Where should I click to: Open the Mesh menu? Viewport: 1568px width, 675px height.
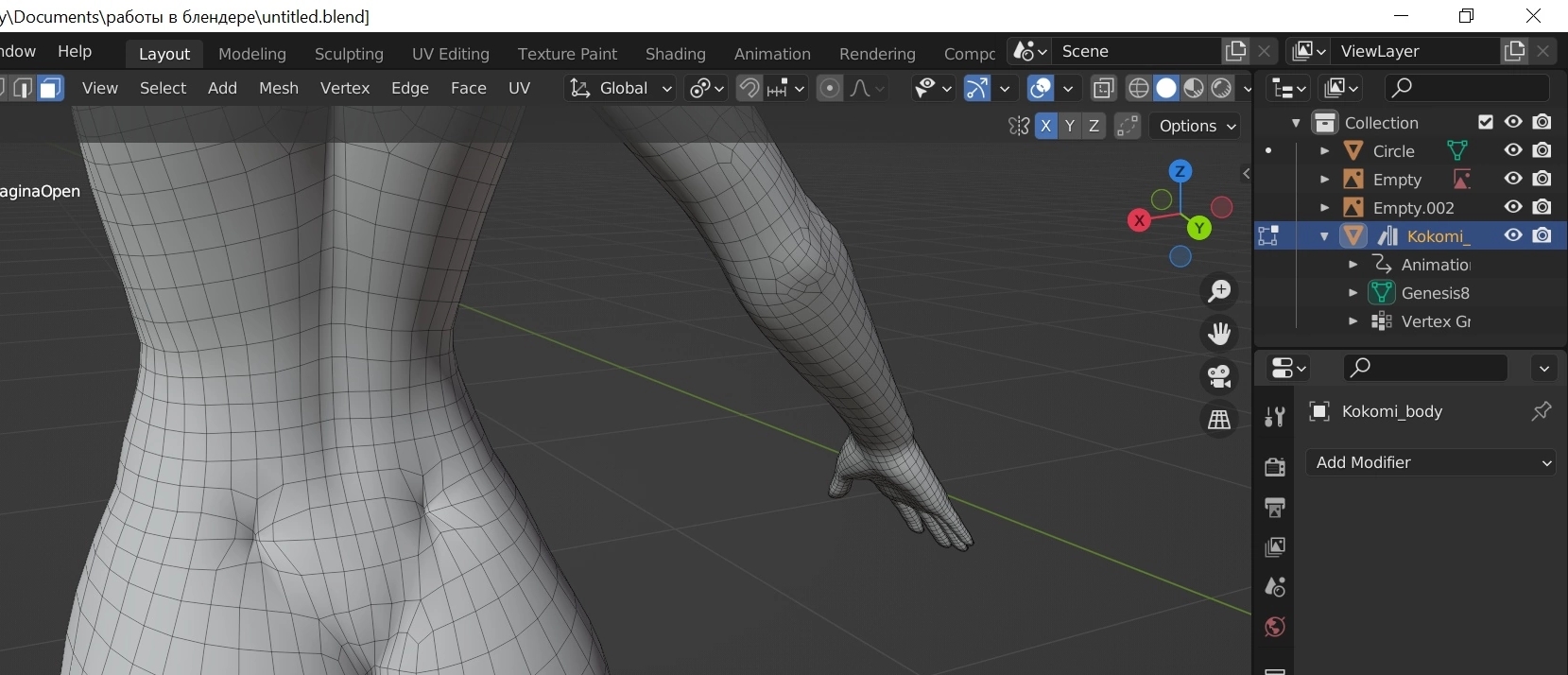pos(278,88)
